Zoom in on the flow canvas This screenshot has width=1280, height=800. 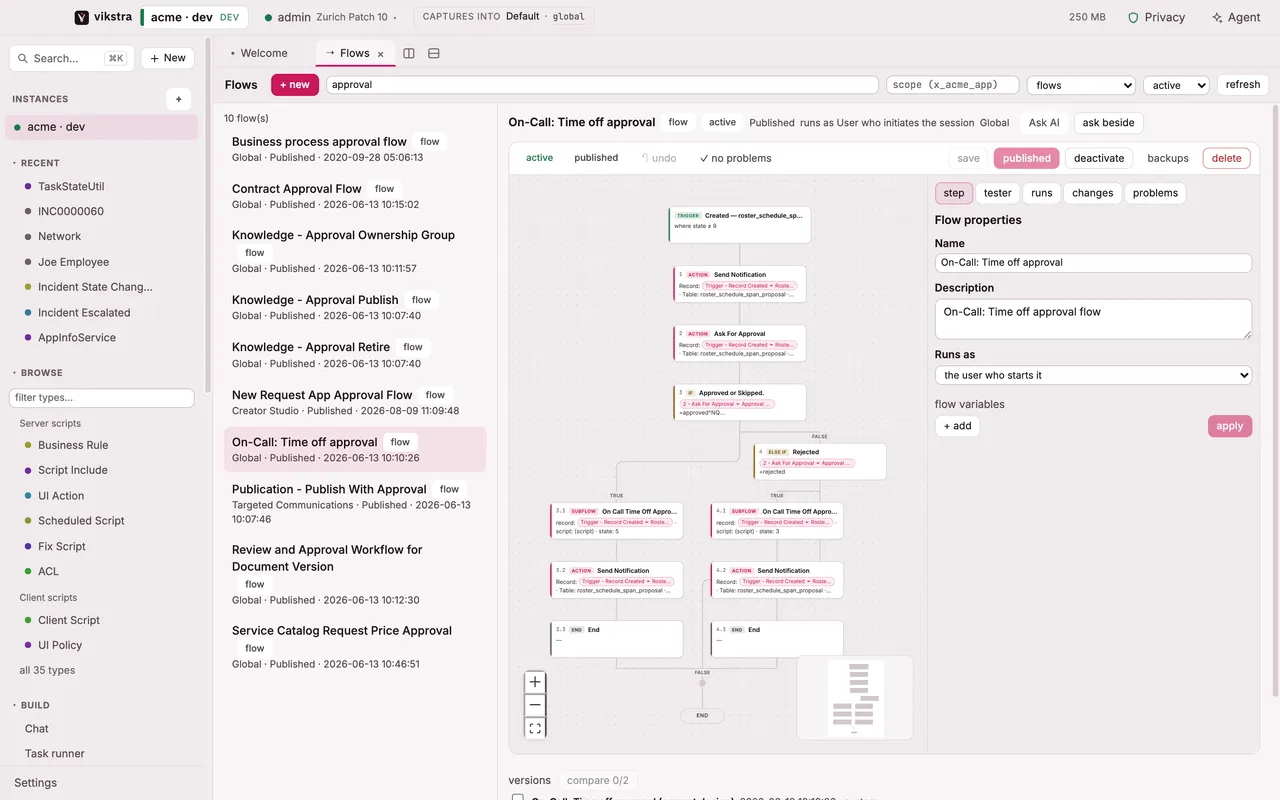tap(535, 682)
